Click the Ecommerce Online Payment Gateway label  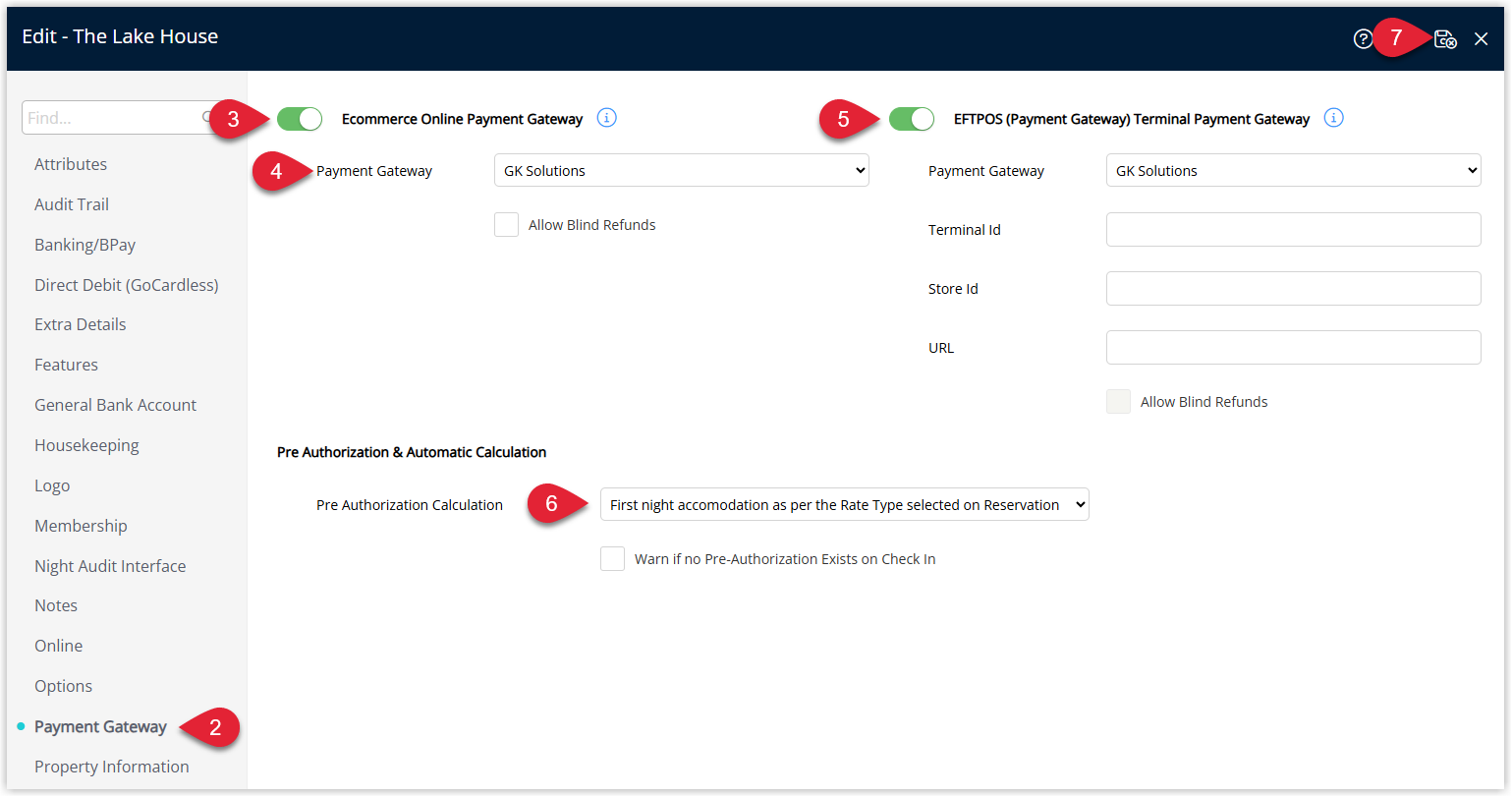pos(463,119)
